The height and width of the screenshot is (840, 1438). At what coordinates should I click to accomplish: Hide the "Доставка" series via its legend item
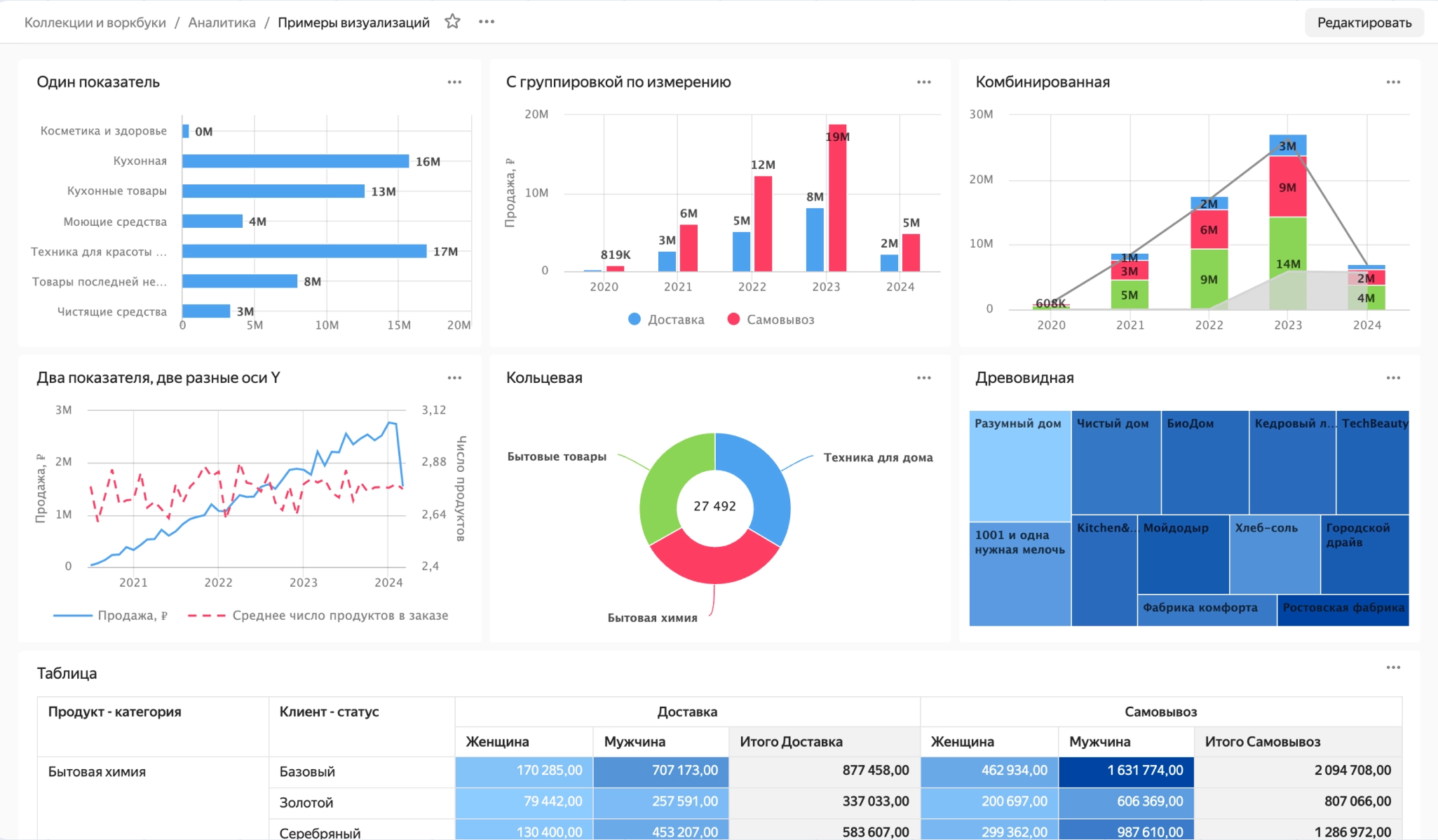[667, 319]
